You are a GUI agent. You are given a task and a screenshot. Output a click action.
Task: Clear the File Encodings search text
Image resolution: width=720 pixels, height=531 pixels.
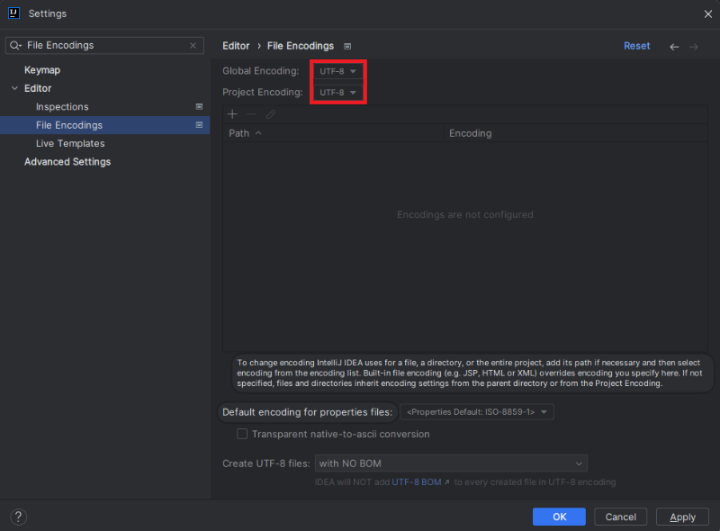[x=193, y=45]
